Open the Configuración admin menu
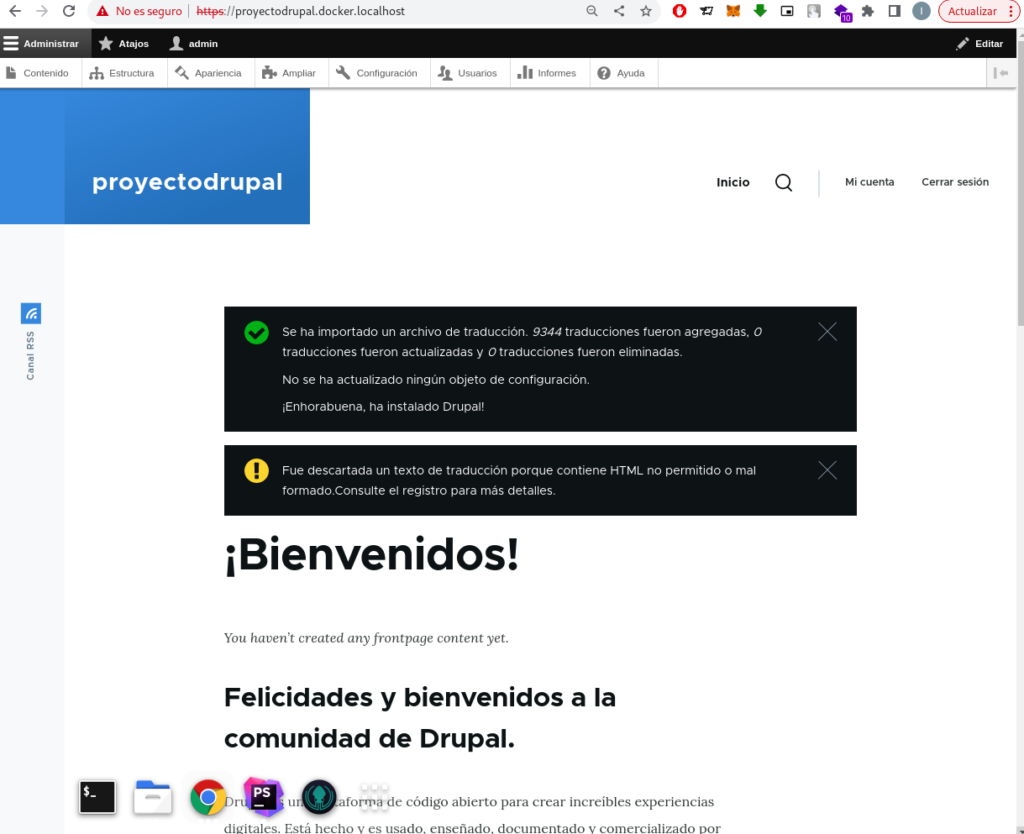 377,73
